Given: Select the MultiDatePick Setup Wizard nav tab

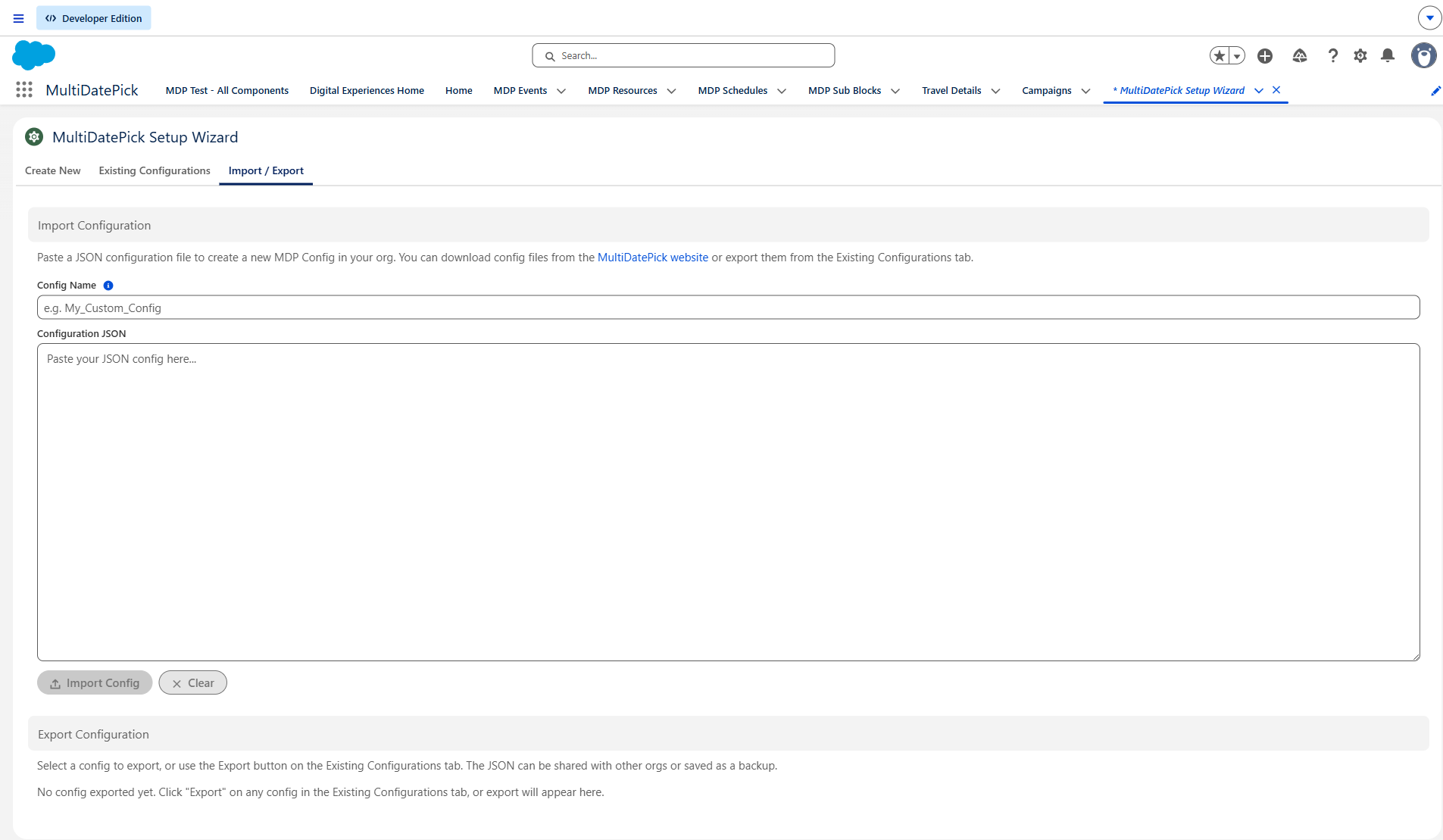Looking at the screenshot, I should tap(1179, 90).
